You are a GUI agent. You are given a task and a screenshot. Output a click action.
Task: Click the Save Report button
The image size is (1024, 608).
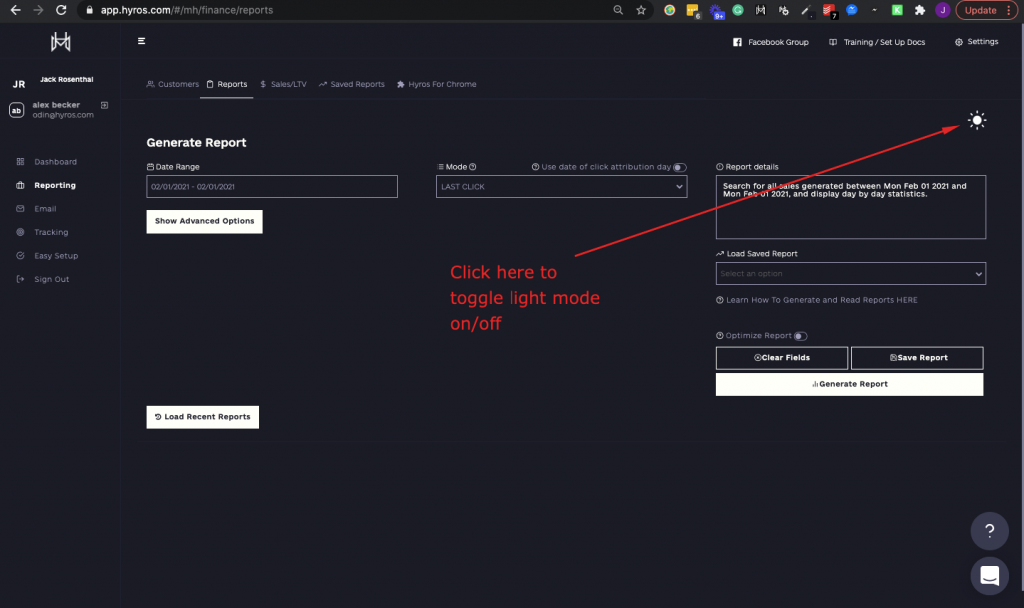click(917, 358)
